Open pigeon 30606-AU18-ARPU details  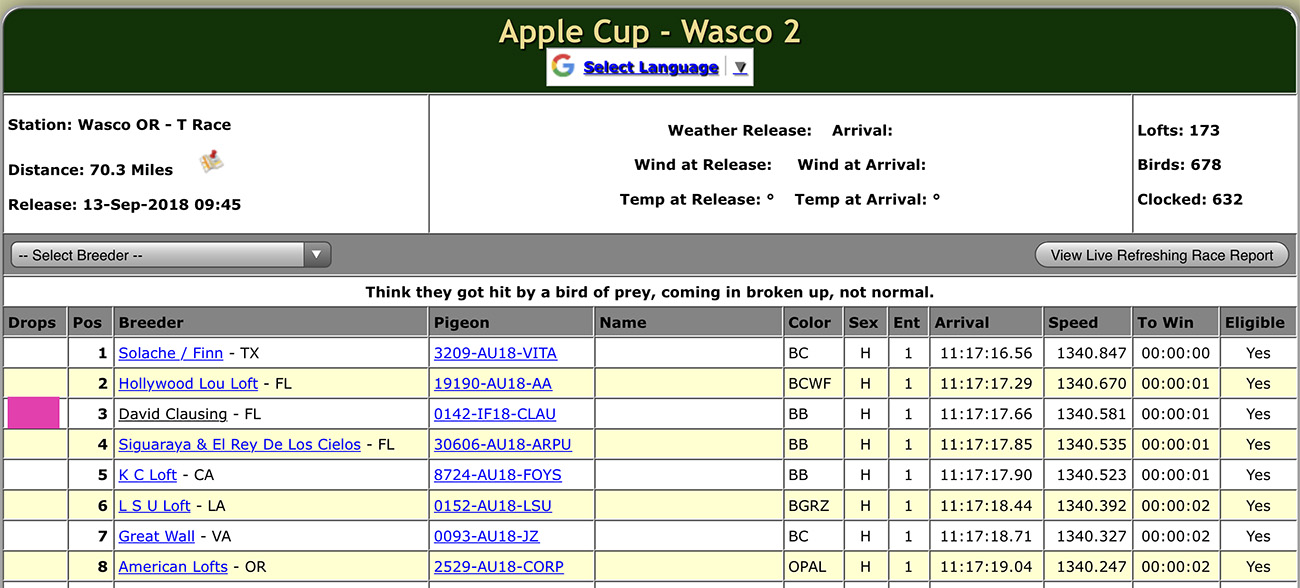tap(503, 444)
